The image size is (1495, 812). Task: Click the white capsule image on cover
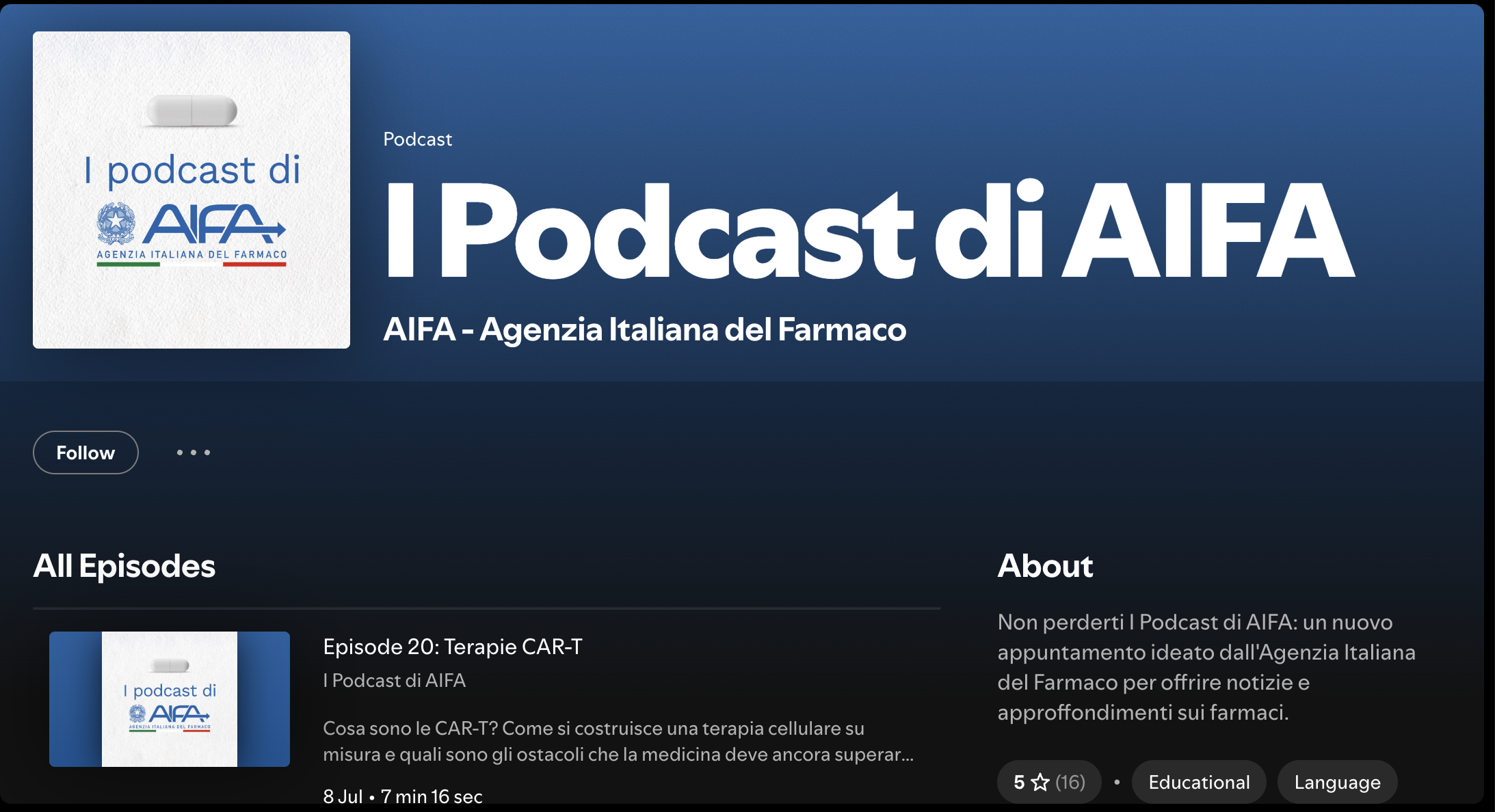tap(192, 111)
